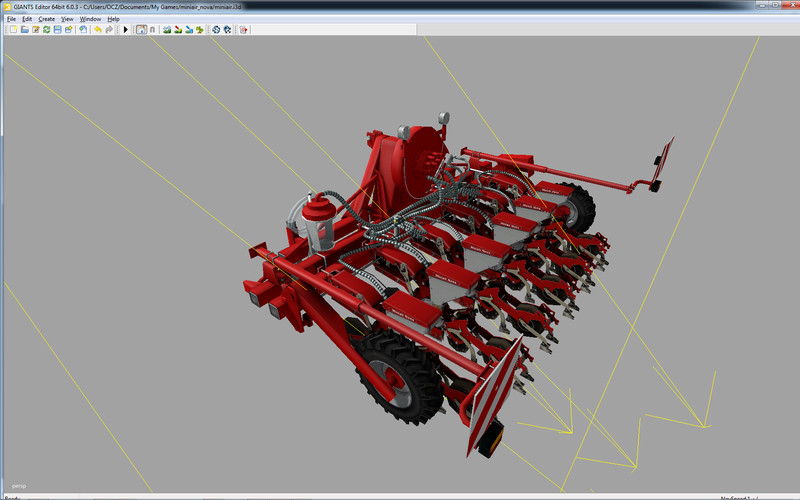This screenshot has width=800, height=500.
Task: Open the Help menu
Action: tap(113, 19)
